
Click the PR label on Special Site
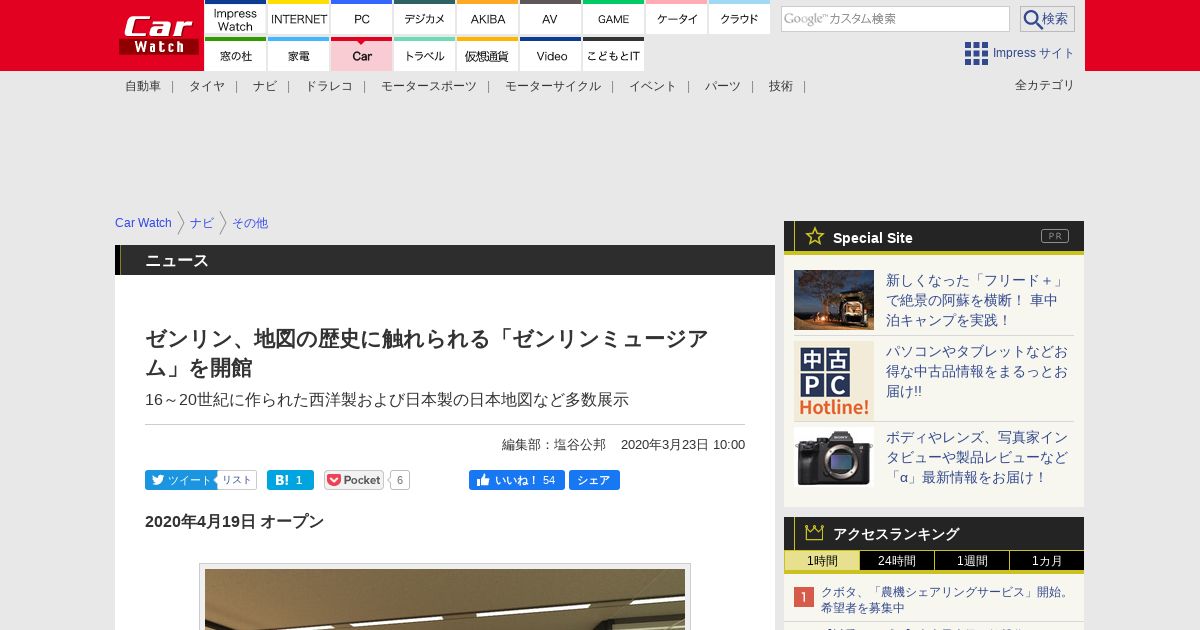click(x=1055, y=236)
